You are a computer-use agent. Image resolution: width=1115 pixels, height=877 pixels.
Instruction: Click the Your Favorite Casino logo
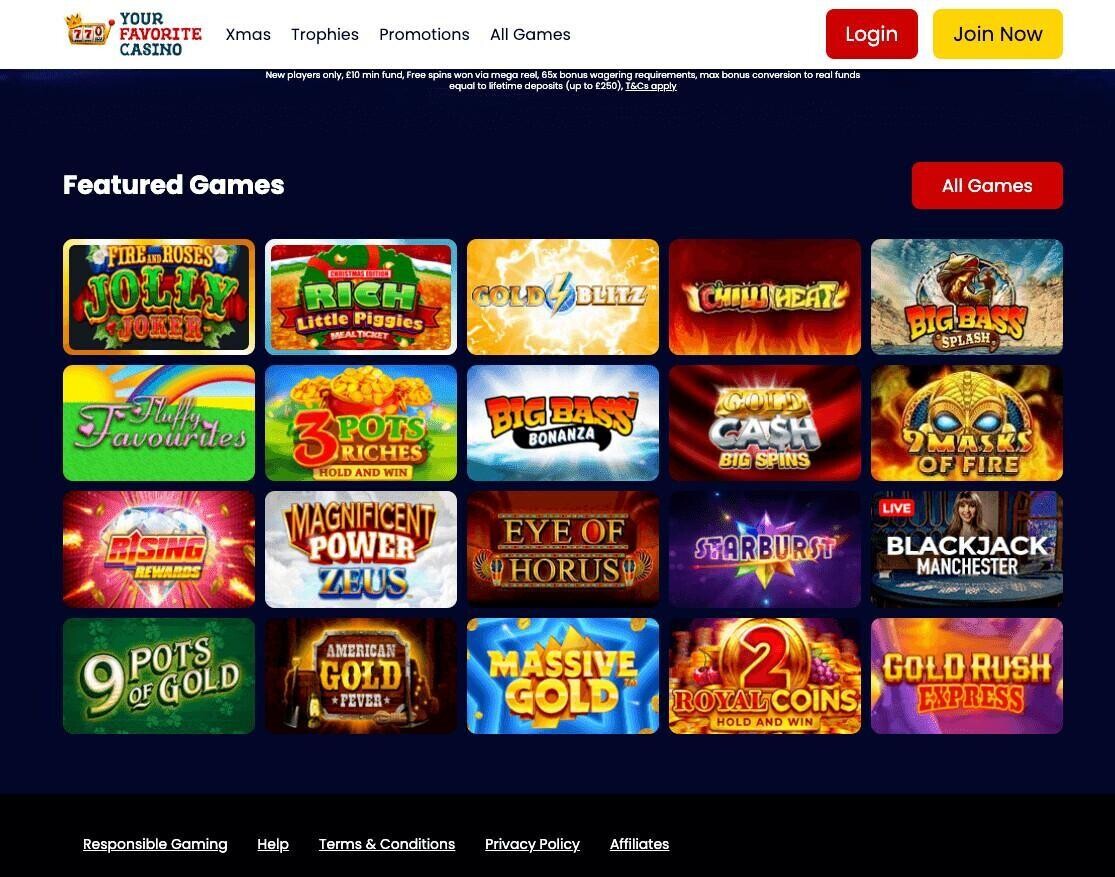coord(134,34)
